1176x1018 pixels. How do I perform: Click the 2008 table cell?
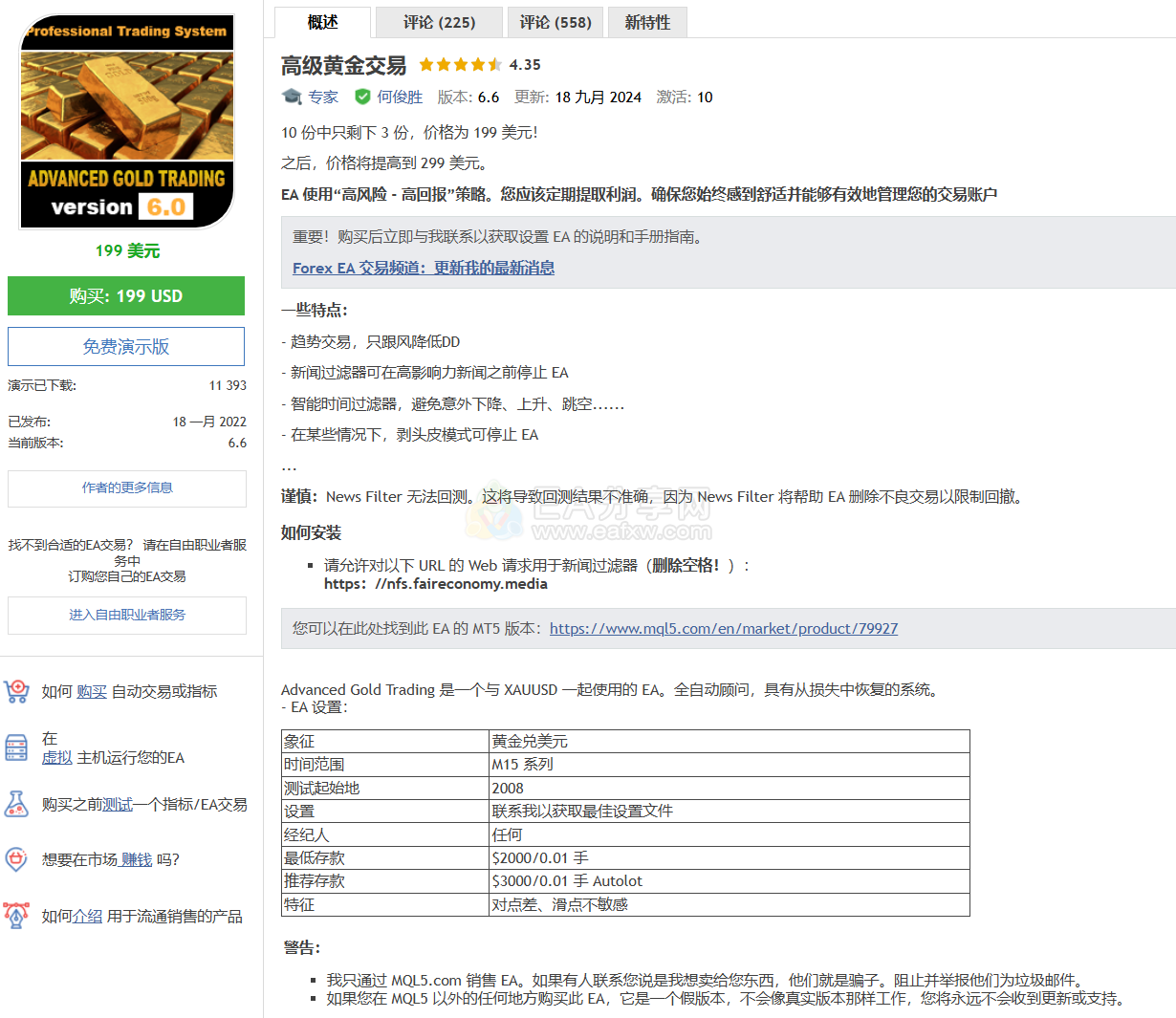pyautogui.click(x=730, y=789)
